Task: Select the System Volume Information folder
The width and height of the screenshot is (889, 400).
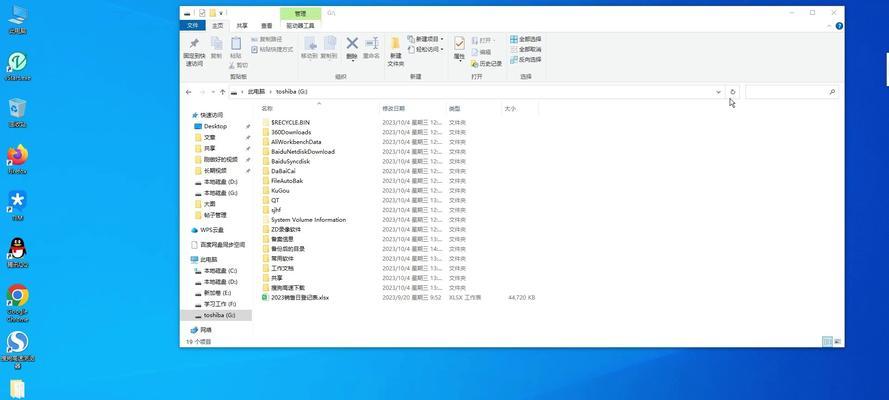Action: coord(308,220)
